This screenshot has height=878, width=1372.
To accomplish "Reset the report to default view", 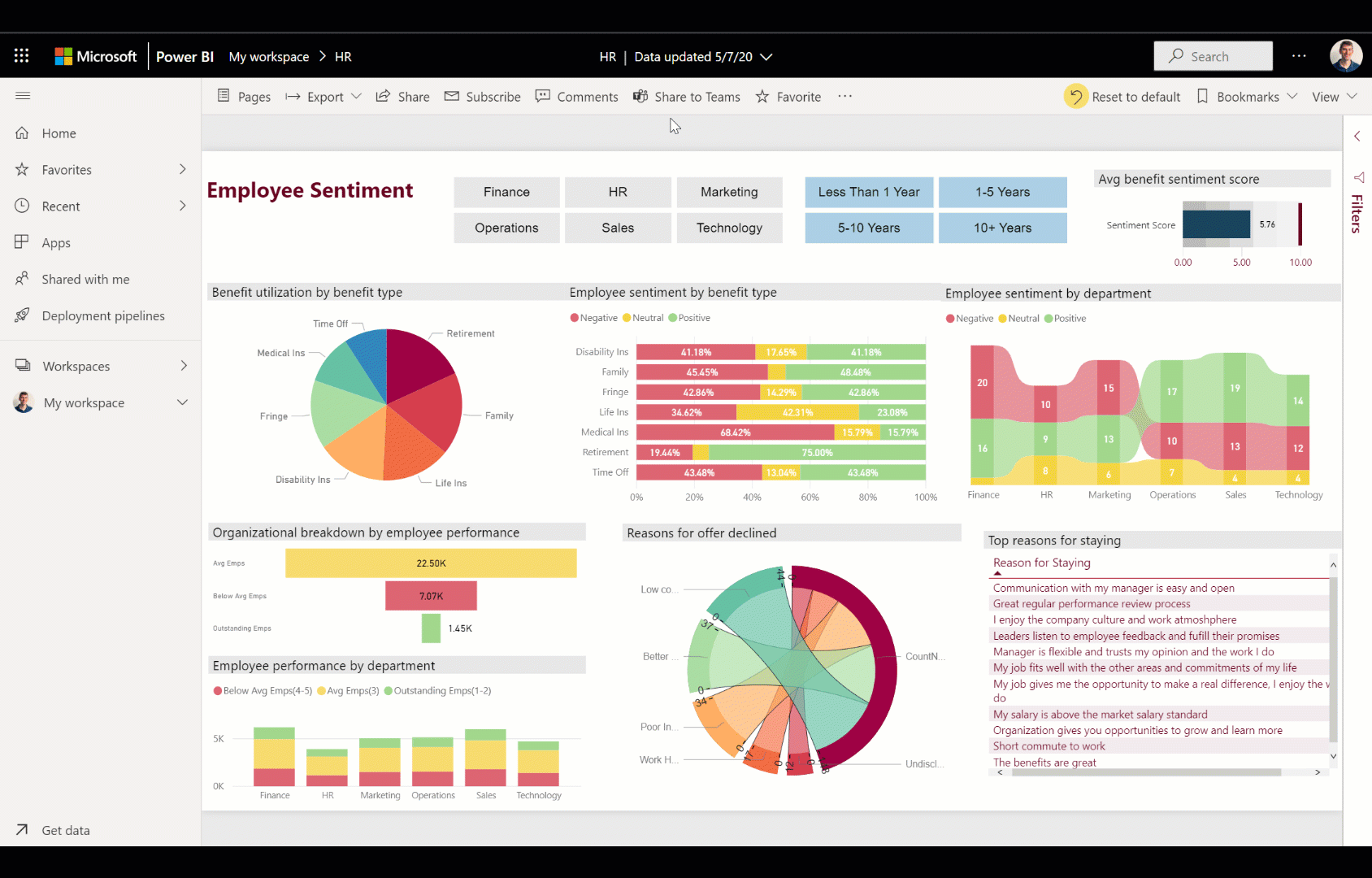I will [1122, 96].
